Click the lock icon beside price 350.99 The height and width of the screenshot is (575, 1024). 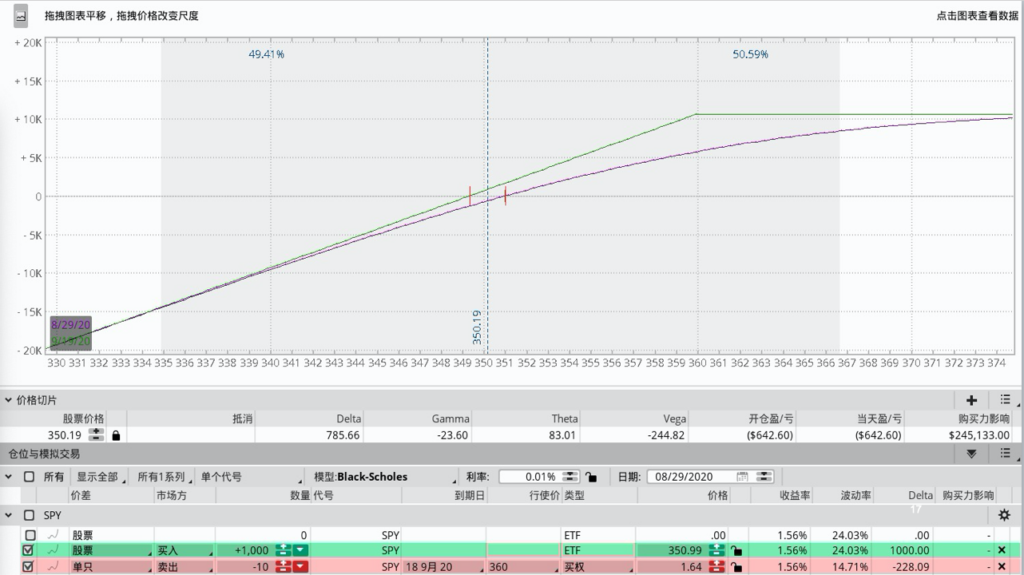coord(736,550)
